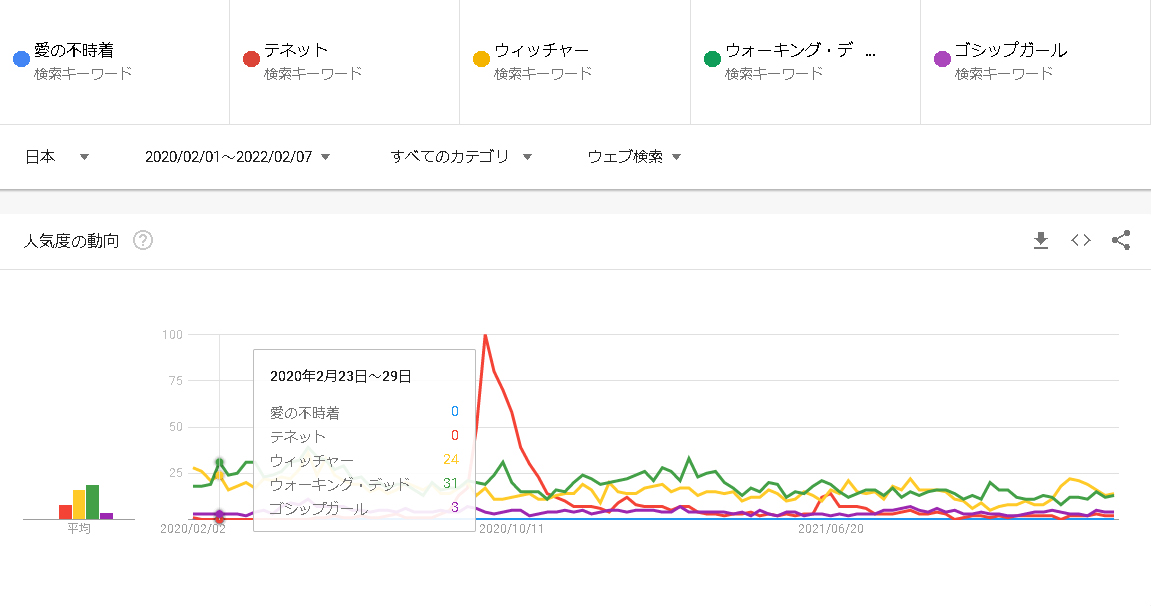The width and height of the screenshot is (1151, 606).
Task: Select the テネット search term
Action: (296, 50)
